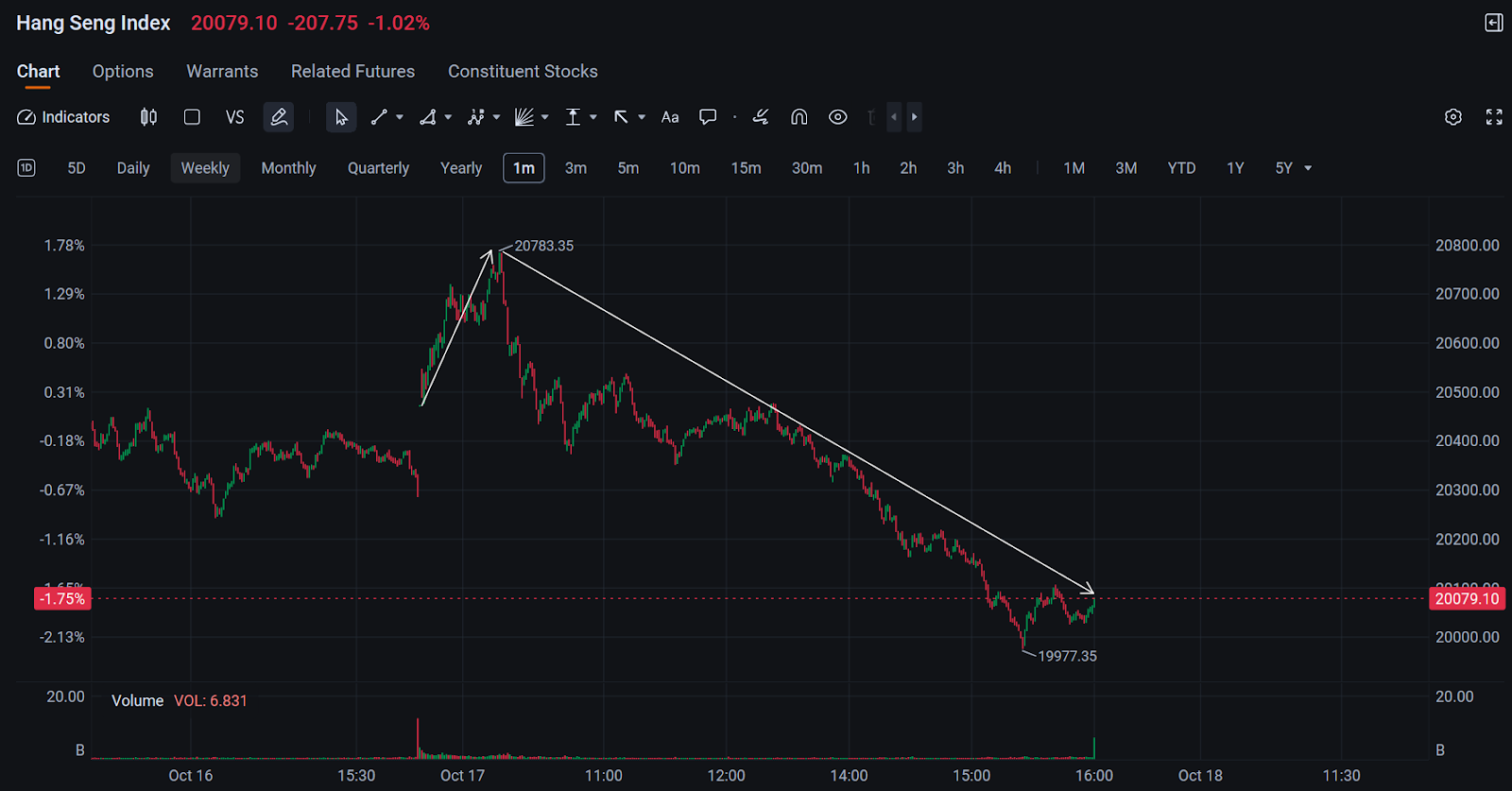Select the 5D period

[77, 168]
